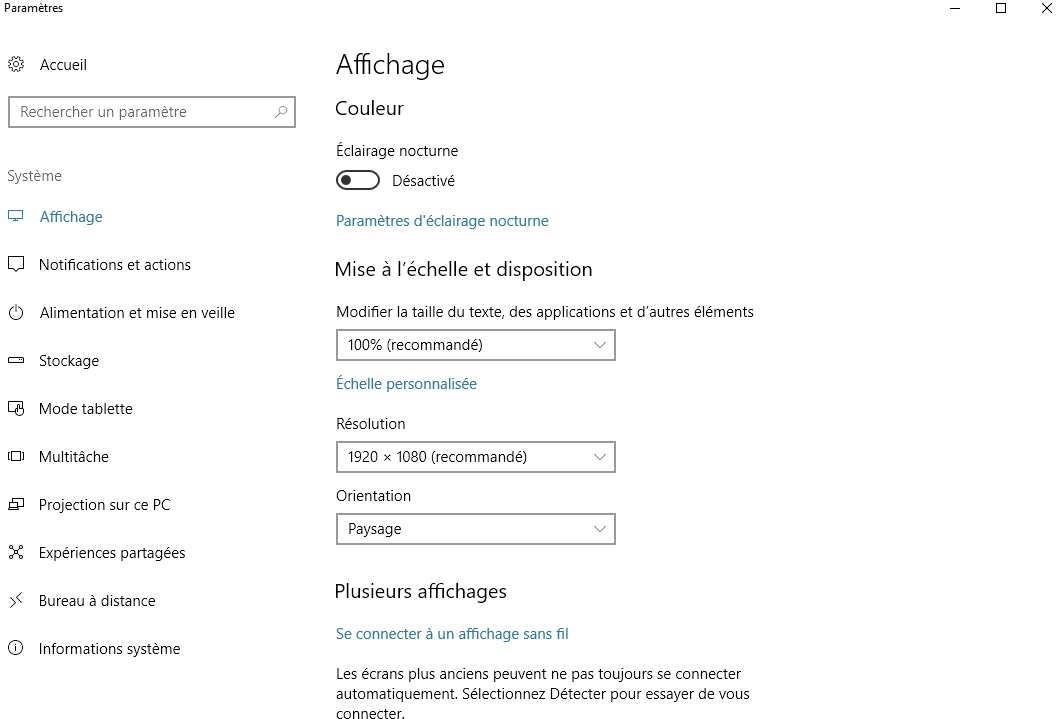This screenshot has height=719, width=1063.
Task: Select Projection sur ce PC menu item
Action: click(104, 505)
